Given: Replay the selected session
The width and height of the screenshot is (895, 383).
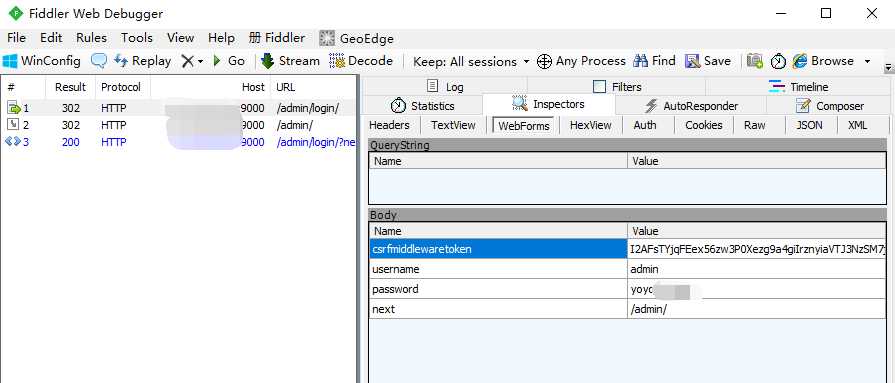Looking at the screenshot, I should 142,61.
